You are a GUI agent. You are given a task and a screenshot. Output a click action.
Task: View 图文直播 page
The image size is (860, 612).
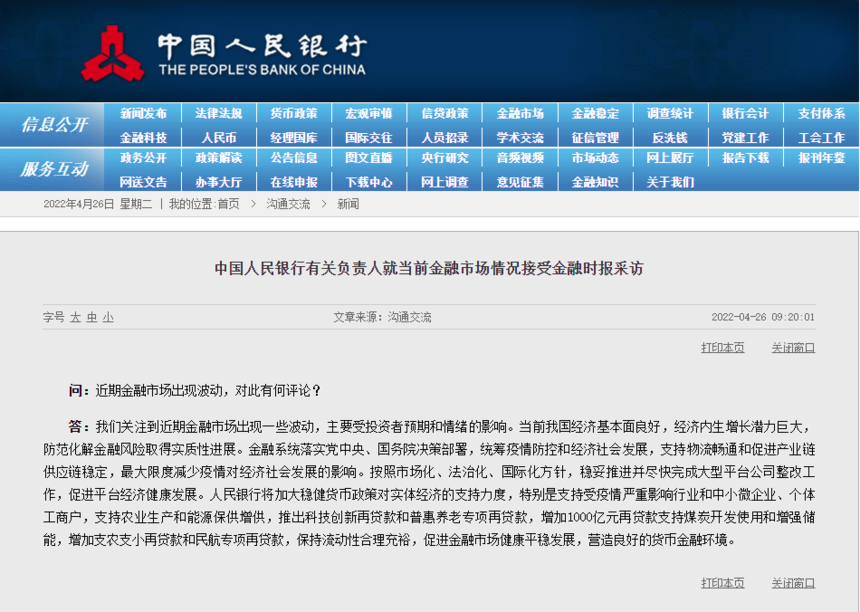pos(369,158)
